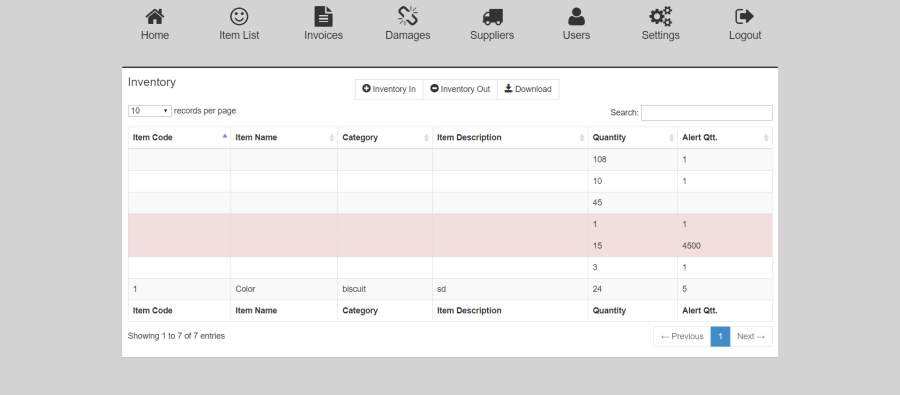The width and height of the screenshot is (900, 395).
Task: Click the Inventory In button
Action: point(389,90)
